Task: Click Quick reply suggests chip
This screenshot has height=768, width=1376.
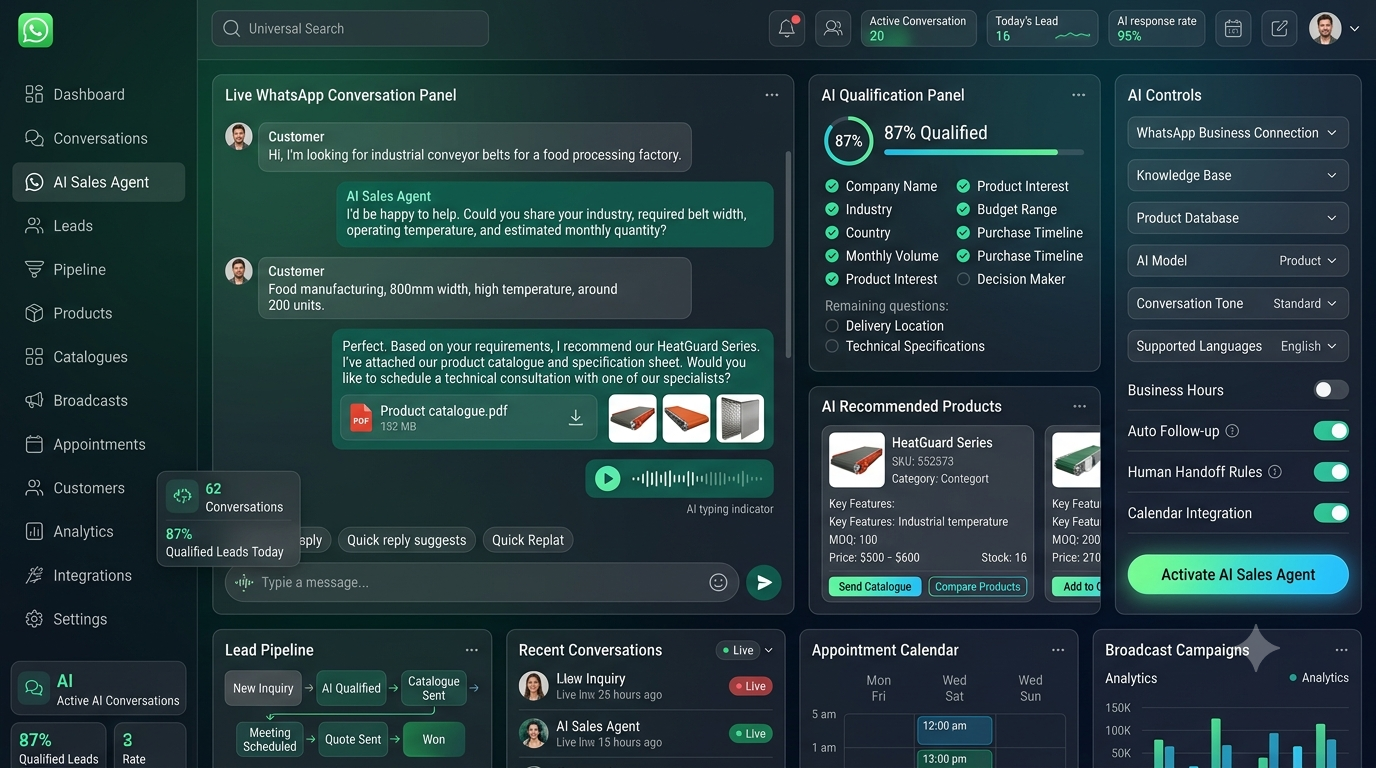Action: click(406, 540)
